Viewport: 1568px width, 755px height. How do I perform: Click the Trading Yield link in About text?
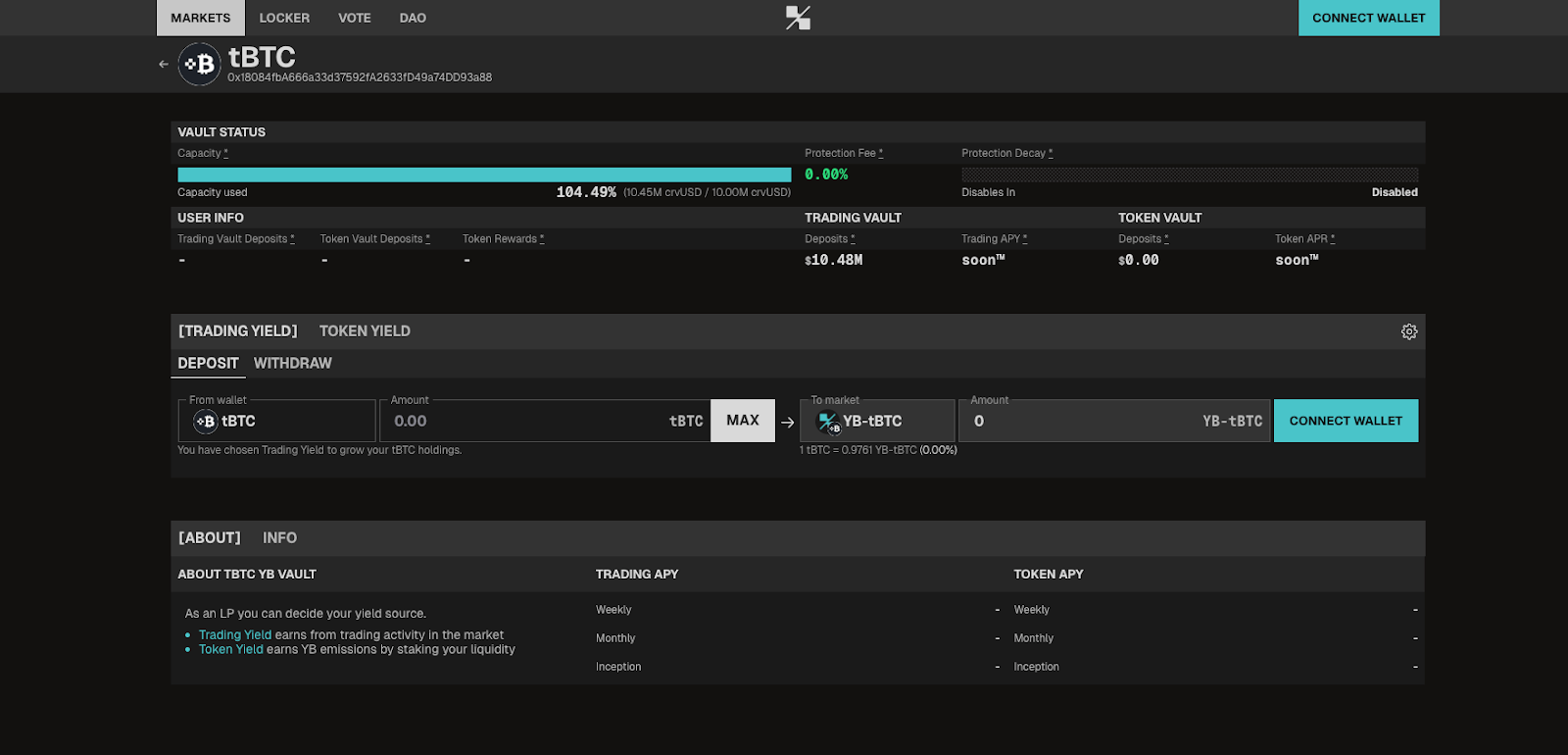(x=235, y=635)
